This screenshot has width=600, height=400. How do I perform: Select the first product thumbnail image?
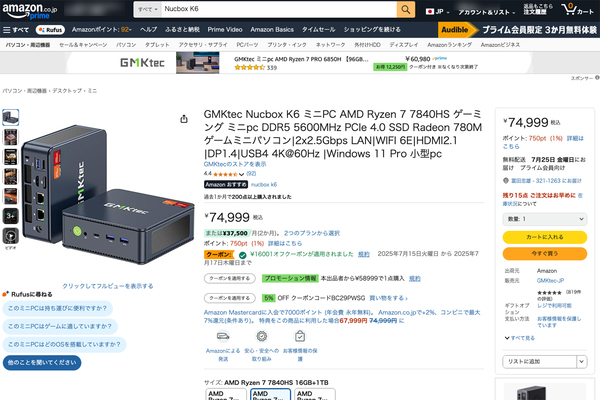[x=11, y=117]
